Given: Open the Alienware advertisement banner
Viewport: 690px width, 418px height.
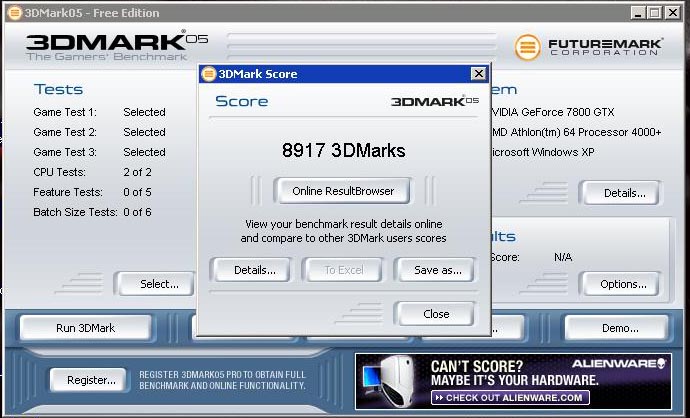Looking at the screenshot, I should click(513, 381).
